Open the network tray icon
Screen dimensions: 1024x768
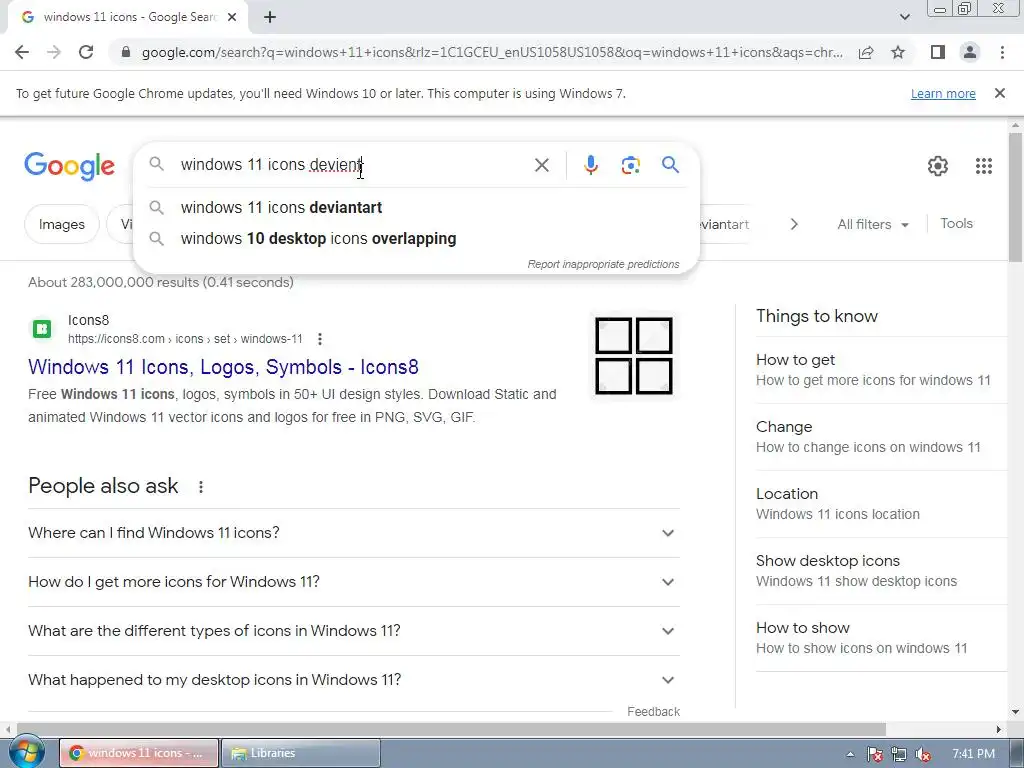pos(899,754)
